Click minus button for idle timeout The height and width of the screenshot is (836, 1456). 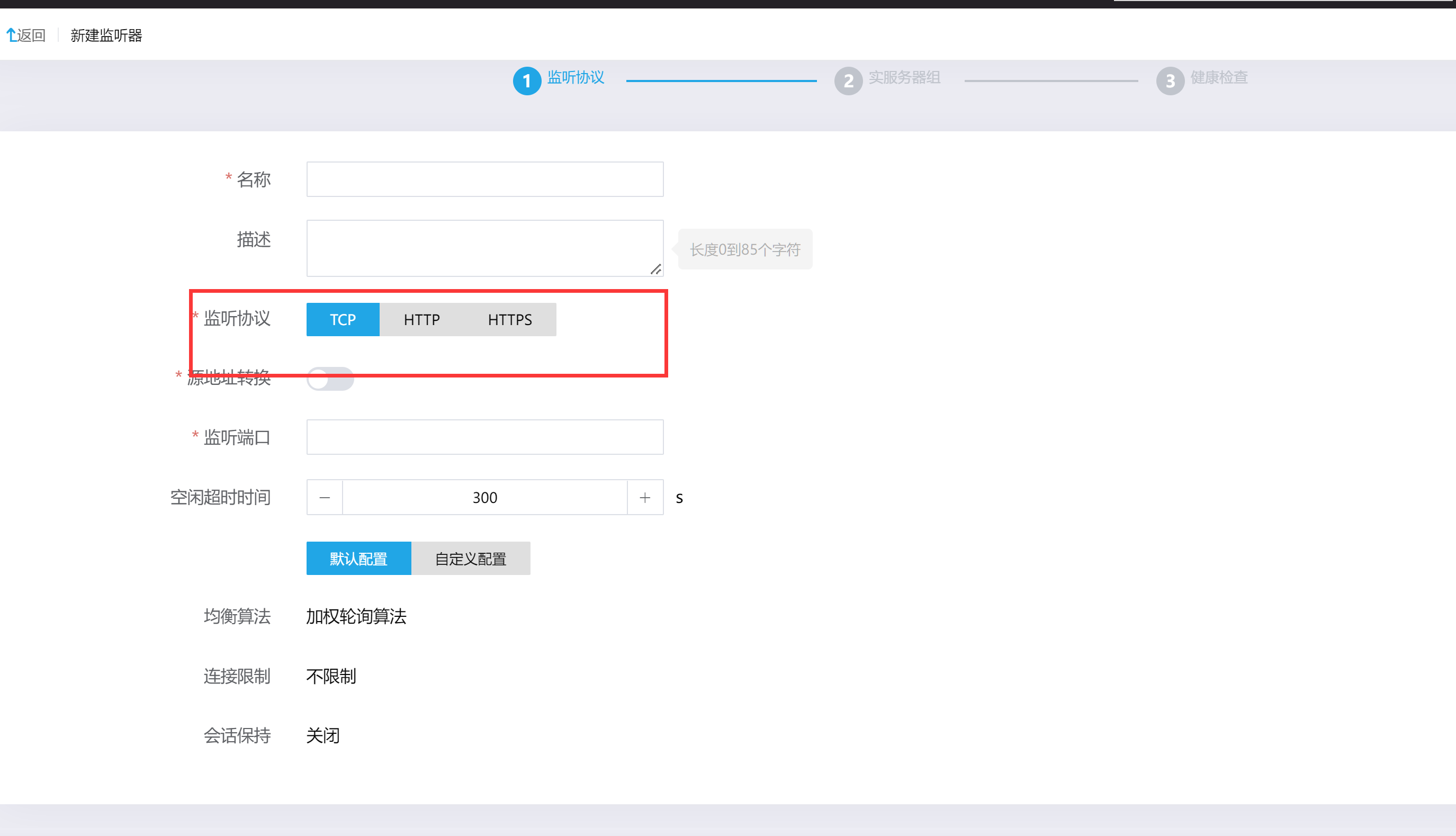(325, 497)
